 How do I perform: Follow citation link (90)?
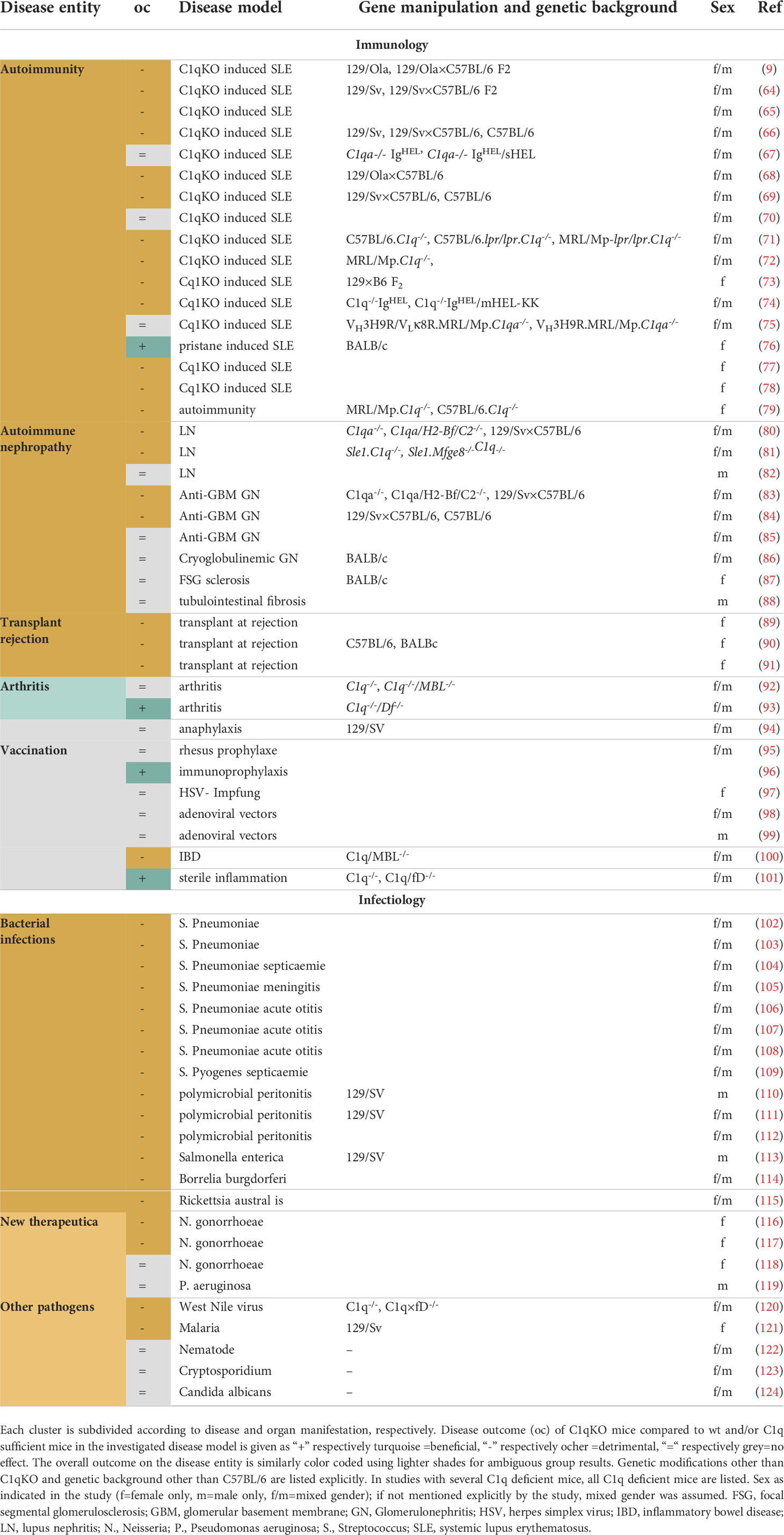point(769,644)
